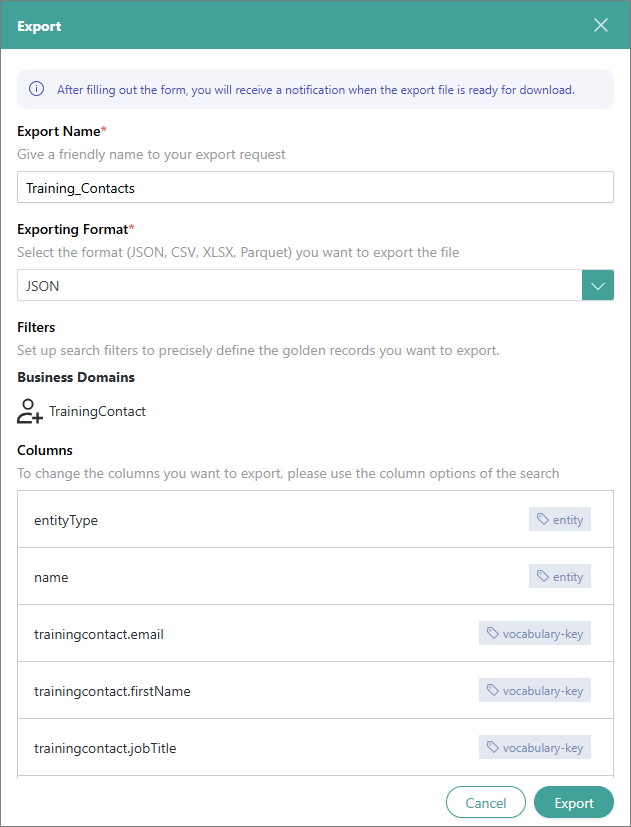Click 'Select the format' helper text
This screenshot has width=631, height=827.
coord(238,253)
